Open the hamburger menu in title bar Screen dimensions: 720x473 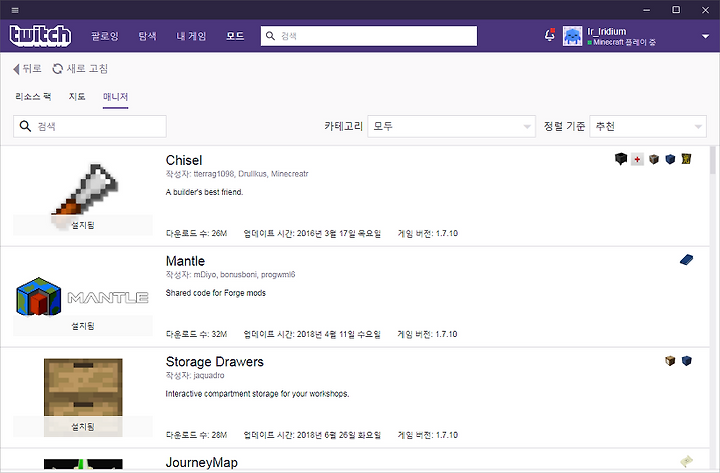[15, 10]
